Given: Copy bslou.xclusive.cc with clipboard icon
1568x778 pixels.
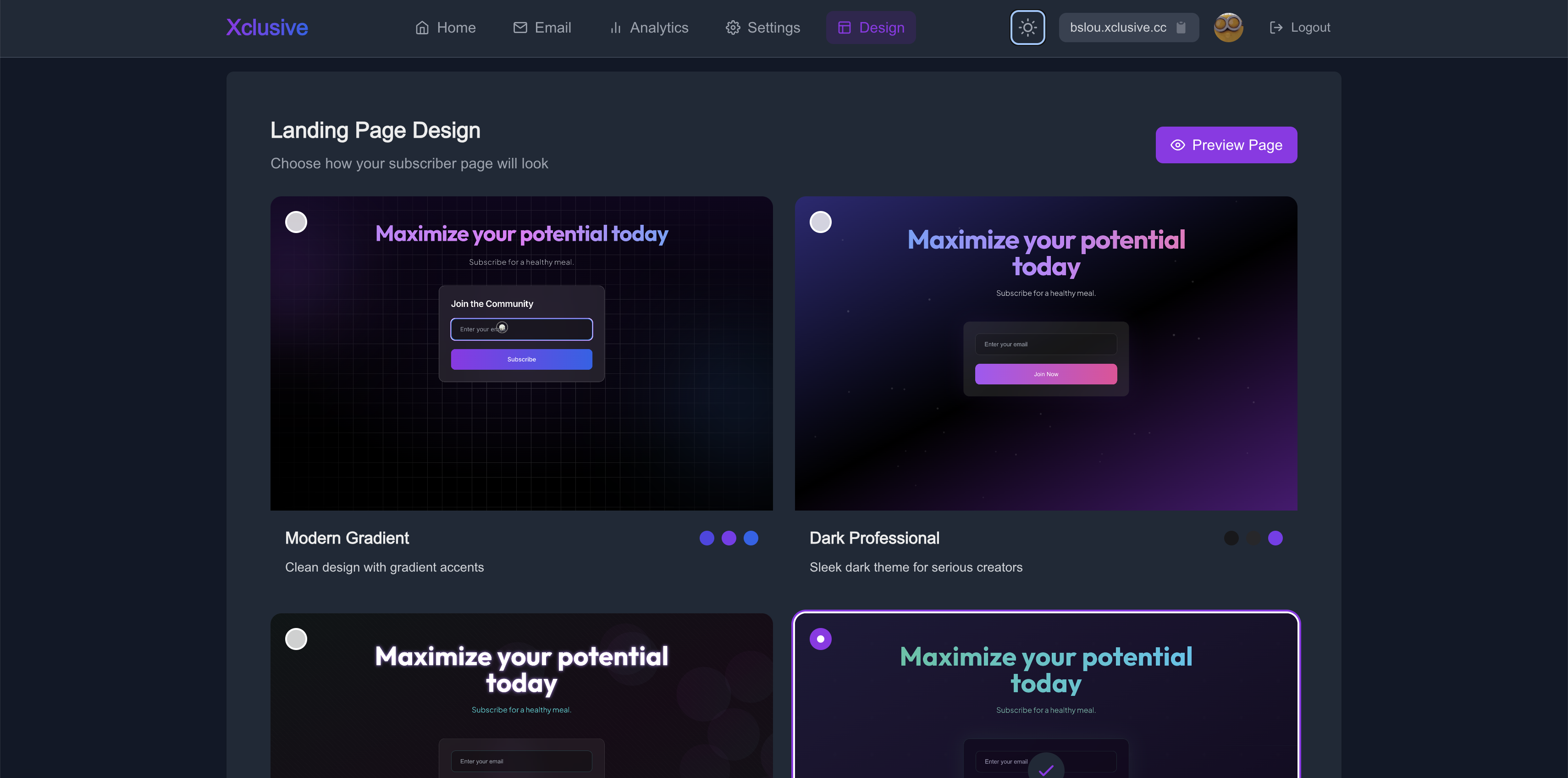Looking at the screenshot, I should click(1181, 28).
